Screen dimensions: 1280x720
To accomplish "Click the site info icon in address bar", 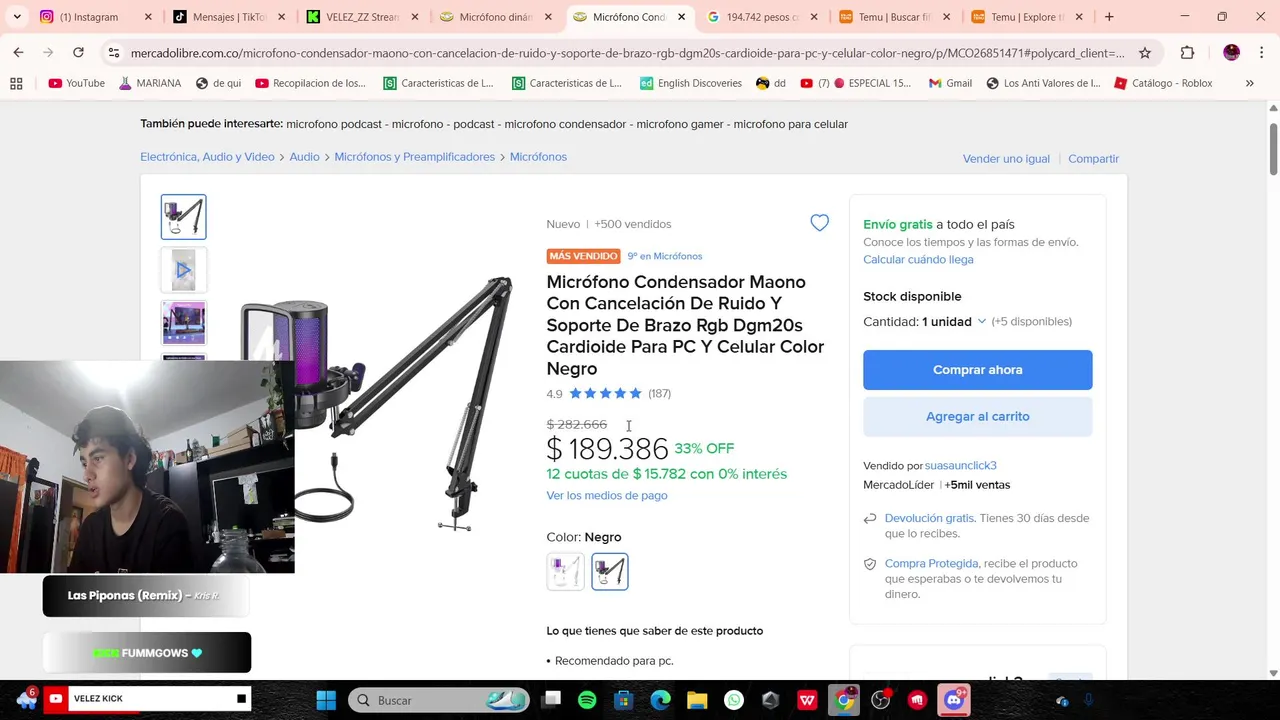I will 113,53.
